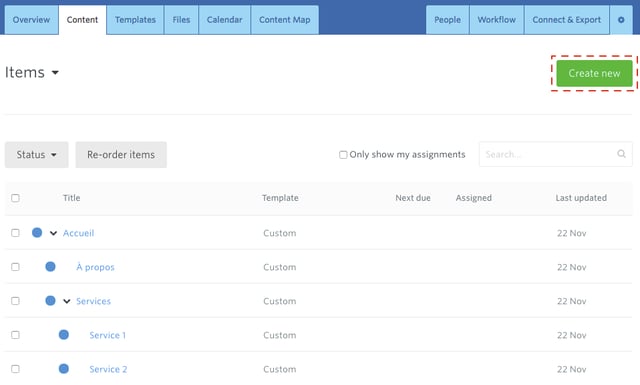640x385 pixels.
Task: Click the Next due column header
Action: (413, 198)
